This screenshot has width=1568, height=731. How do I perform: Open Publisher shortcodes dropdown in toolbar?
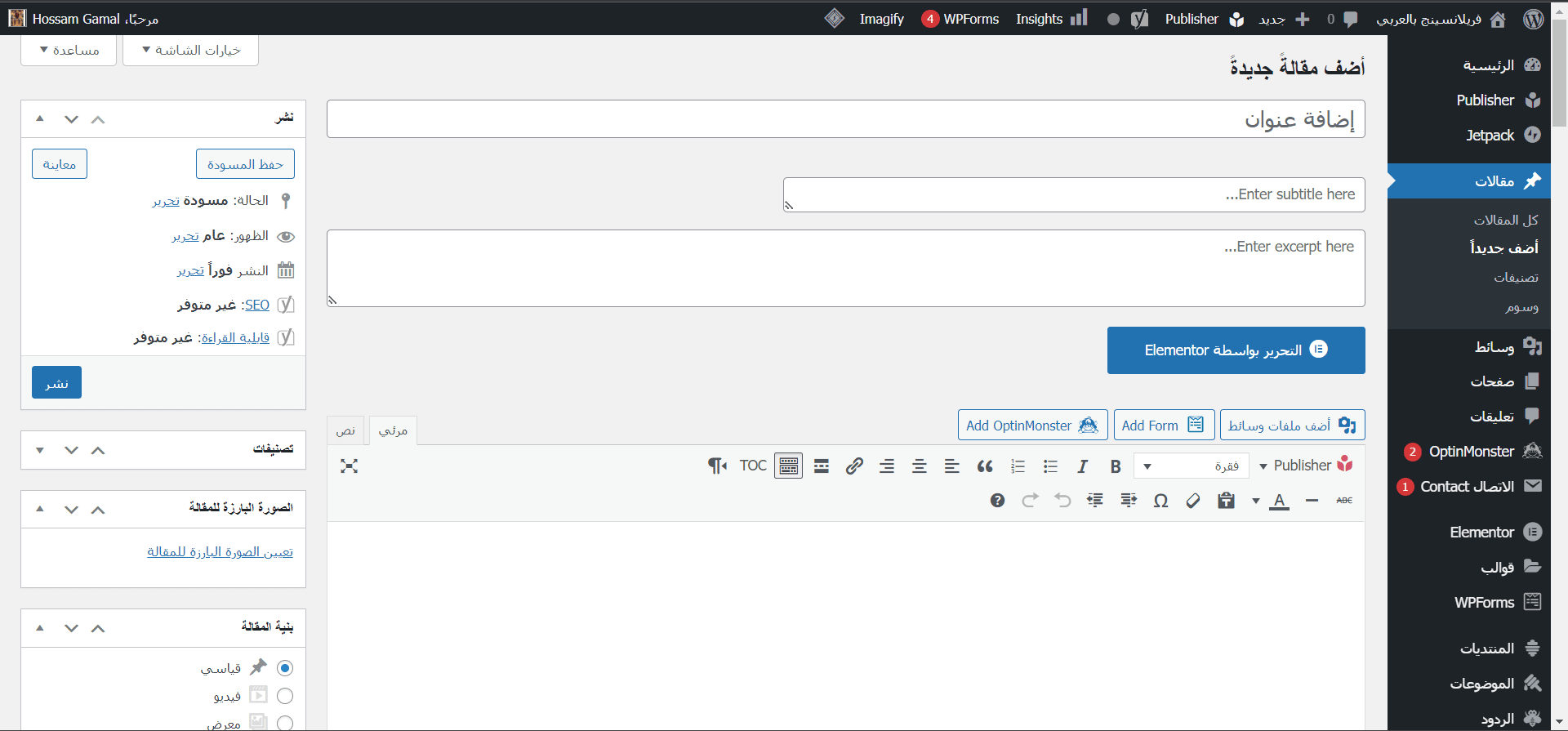pyautogui.click(x=1306, y=466)
